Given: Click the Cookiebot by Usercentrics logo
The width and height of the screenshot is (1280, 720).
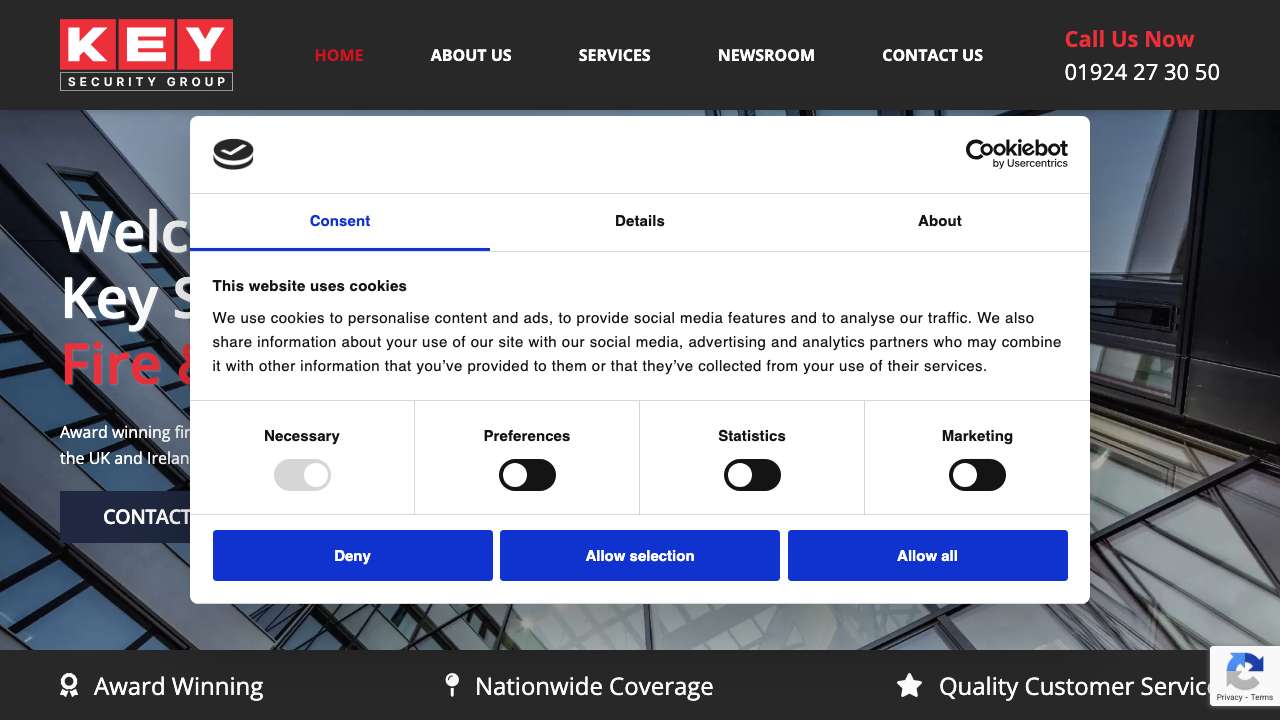Looking at the screenshot, I should [x=1016, y=154].
